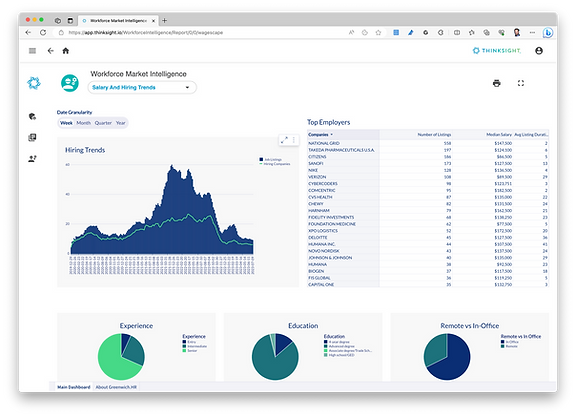
Task: Click FIDELITY INVESTMENTS employer row
Action: click(428, 217)
